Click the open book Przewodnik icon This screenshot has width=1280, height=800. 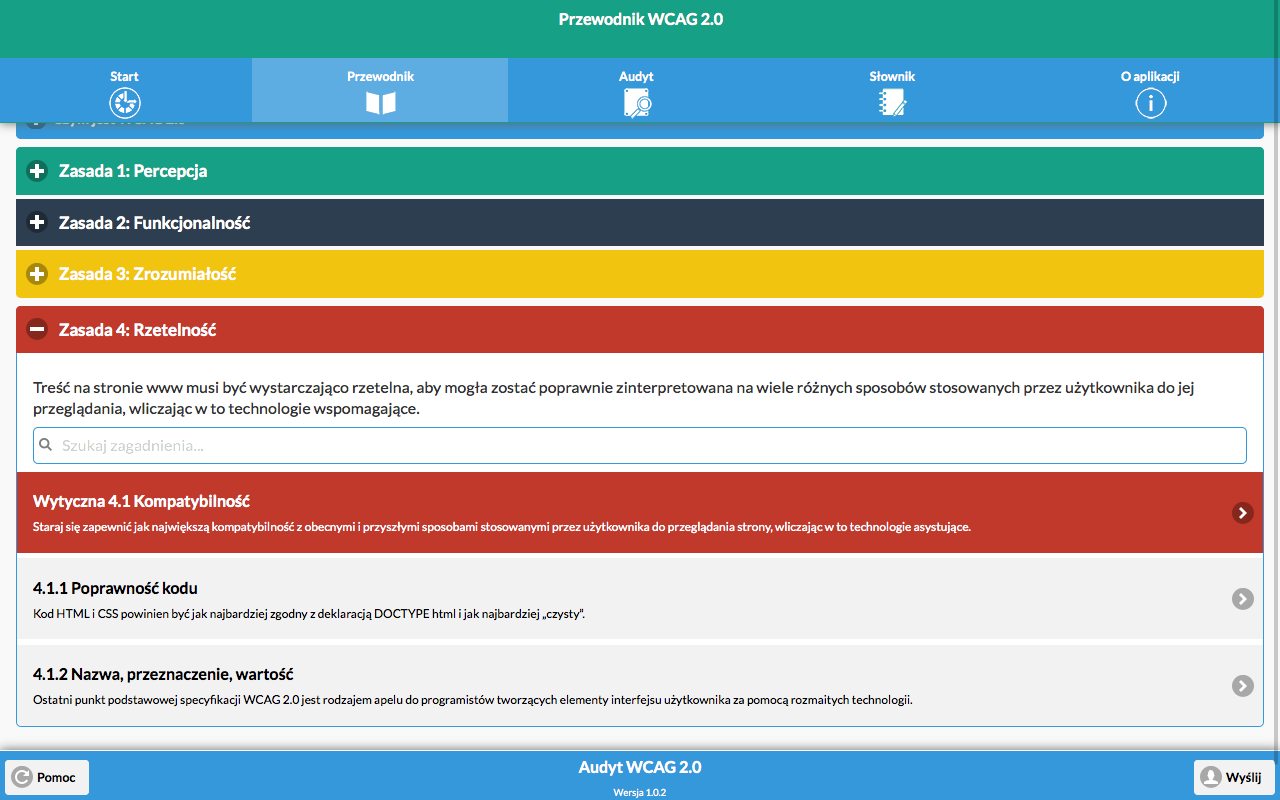(381, 103)
